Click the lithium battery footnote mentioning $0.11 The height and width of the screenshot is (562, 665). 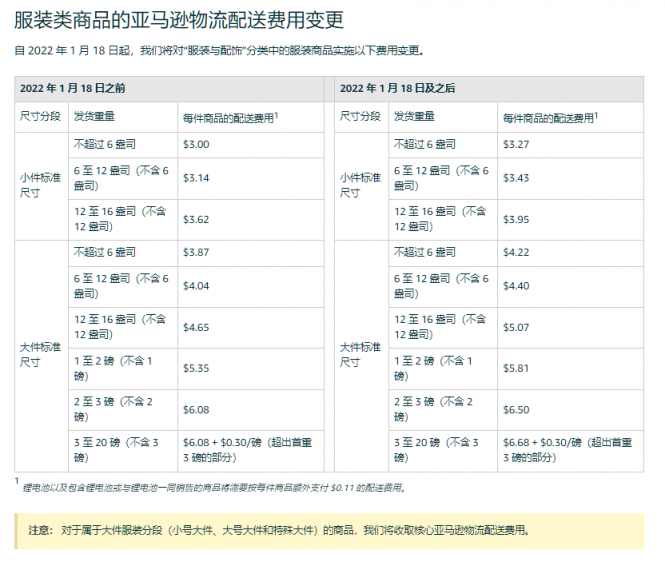click(214, 488)
